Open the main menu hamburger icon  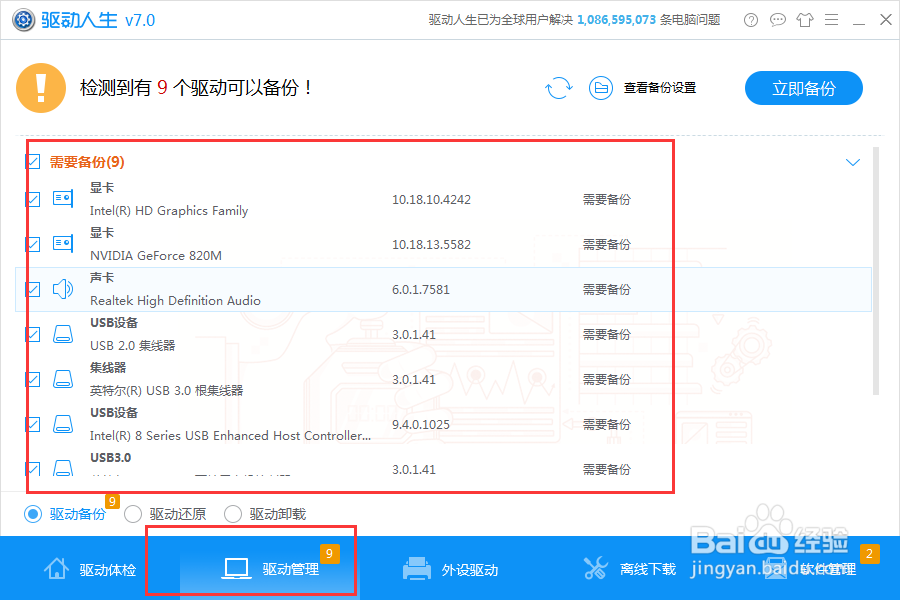[x=832, y=20]
